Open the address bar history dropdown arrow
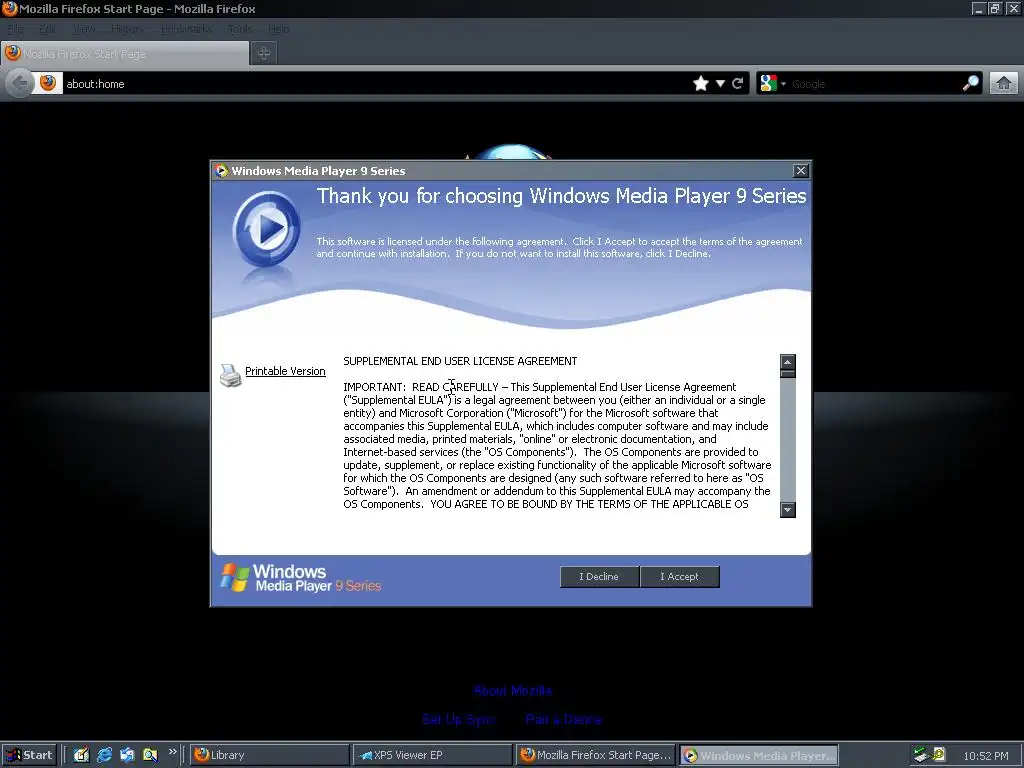1024x768 pixels. tap(720, 84)
